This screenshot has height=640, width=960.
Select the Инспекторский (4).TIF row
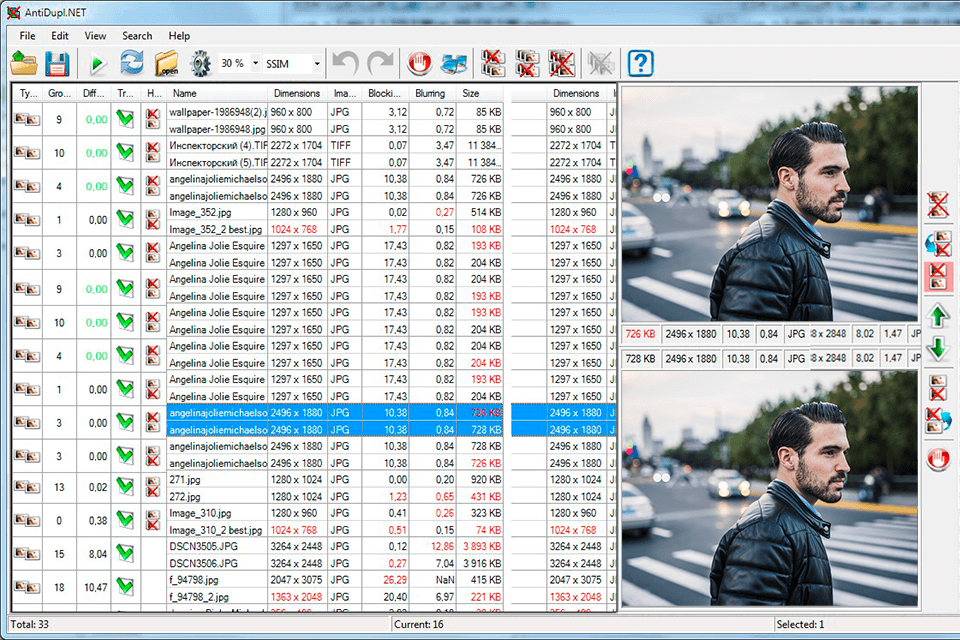tap(335, 146)
